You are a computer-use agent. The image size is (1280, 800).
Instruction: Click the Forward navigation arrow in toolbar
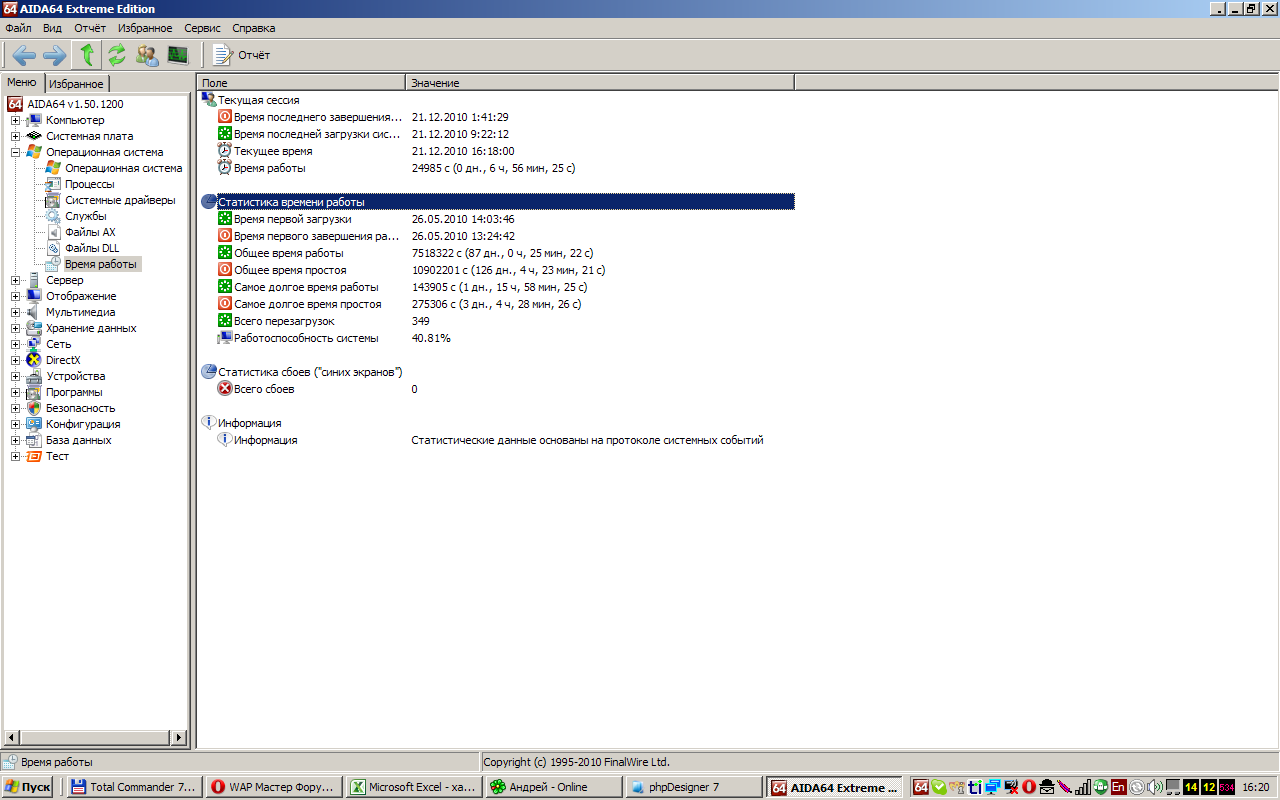54,55
